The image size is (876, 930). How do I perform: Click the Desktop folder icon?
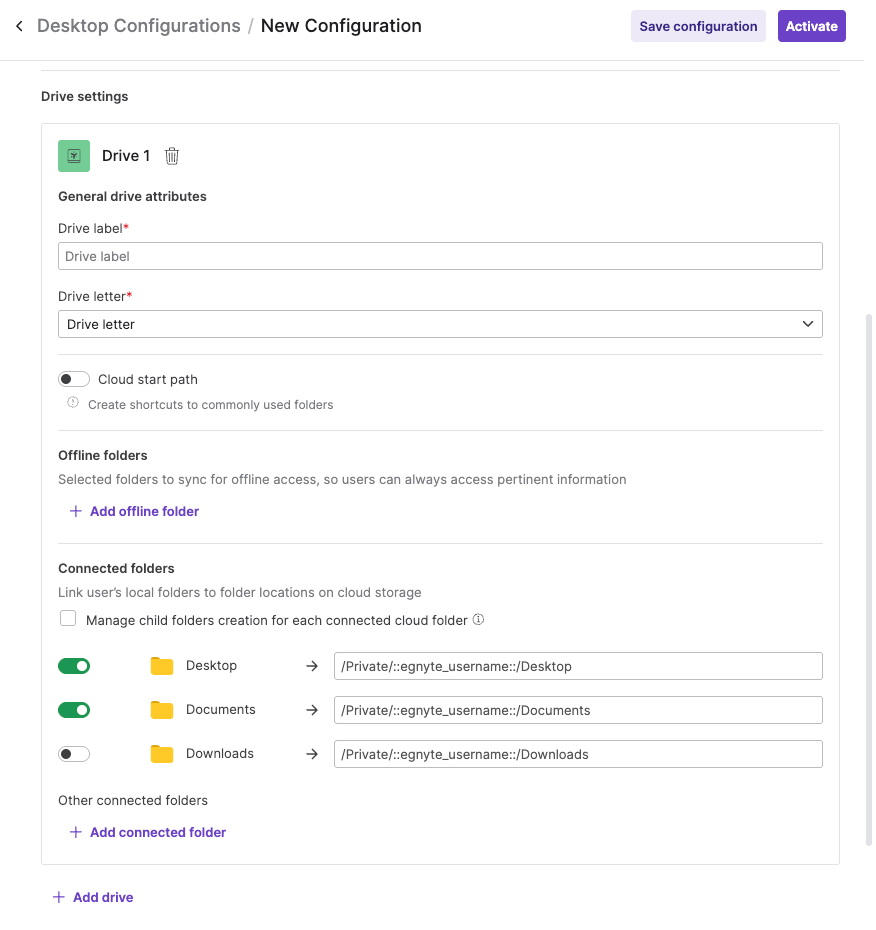(162, 666)
